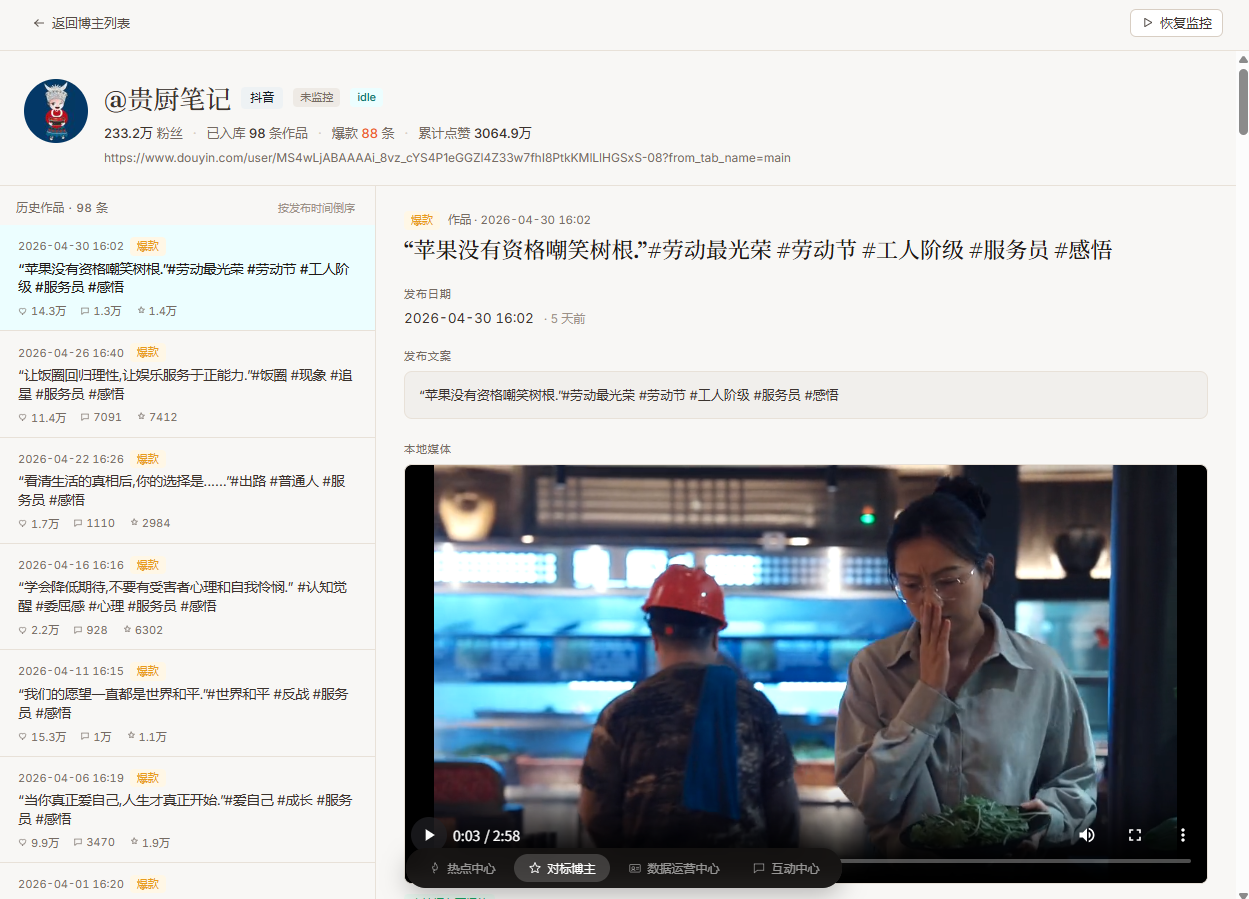Click the 未监控 status tag
Screen dimensions: 1249x899
click(316, 97)
